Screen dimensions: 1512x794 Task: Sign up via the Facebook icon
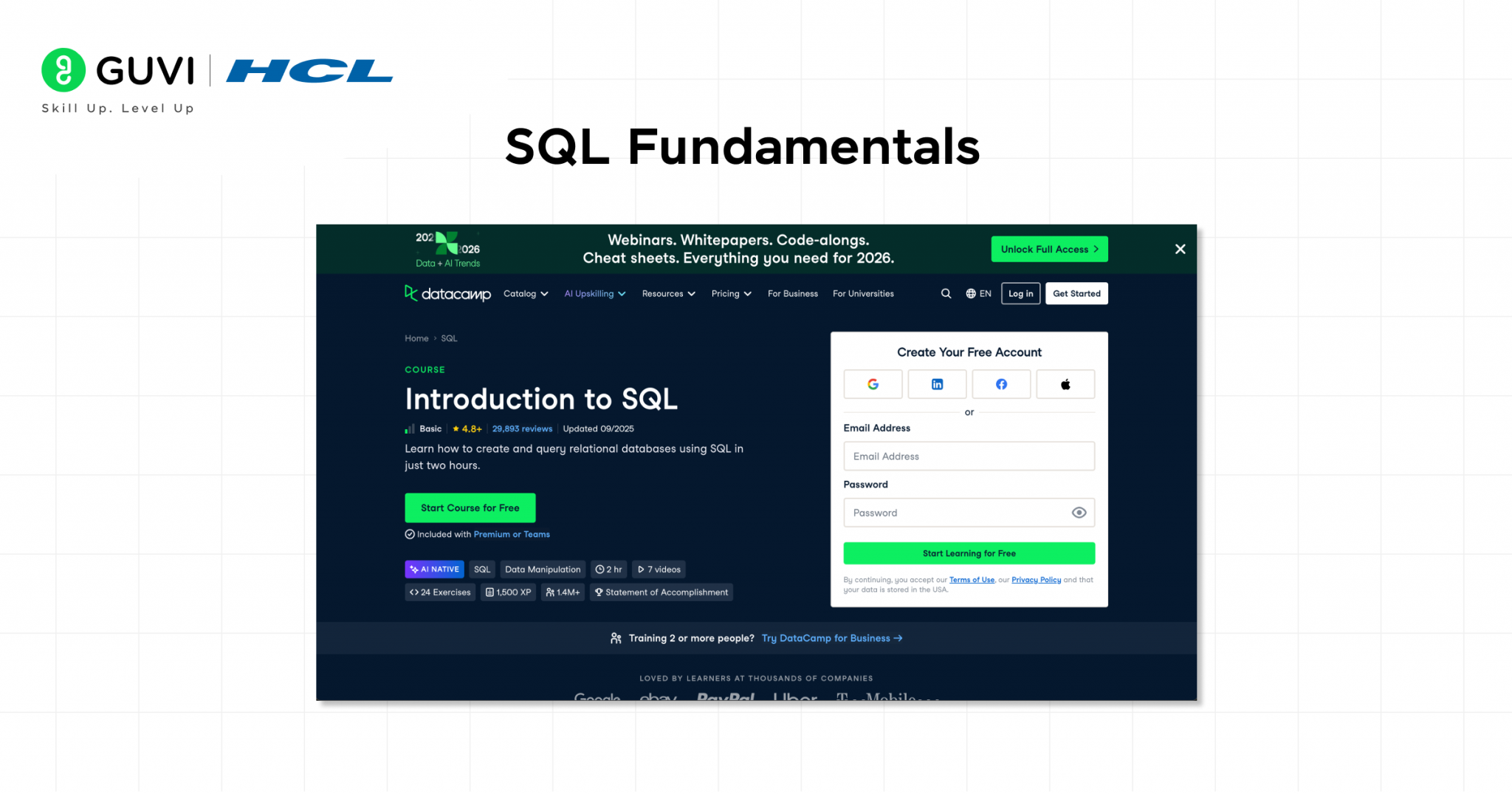(1001, 384)
